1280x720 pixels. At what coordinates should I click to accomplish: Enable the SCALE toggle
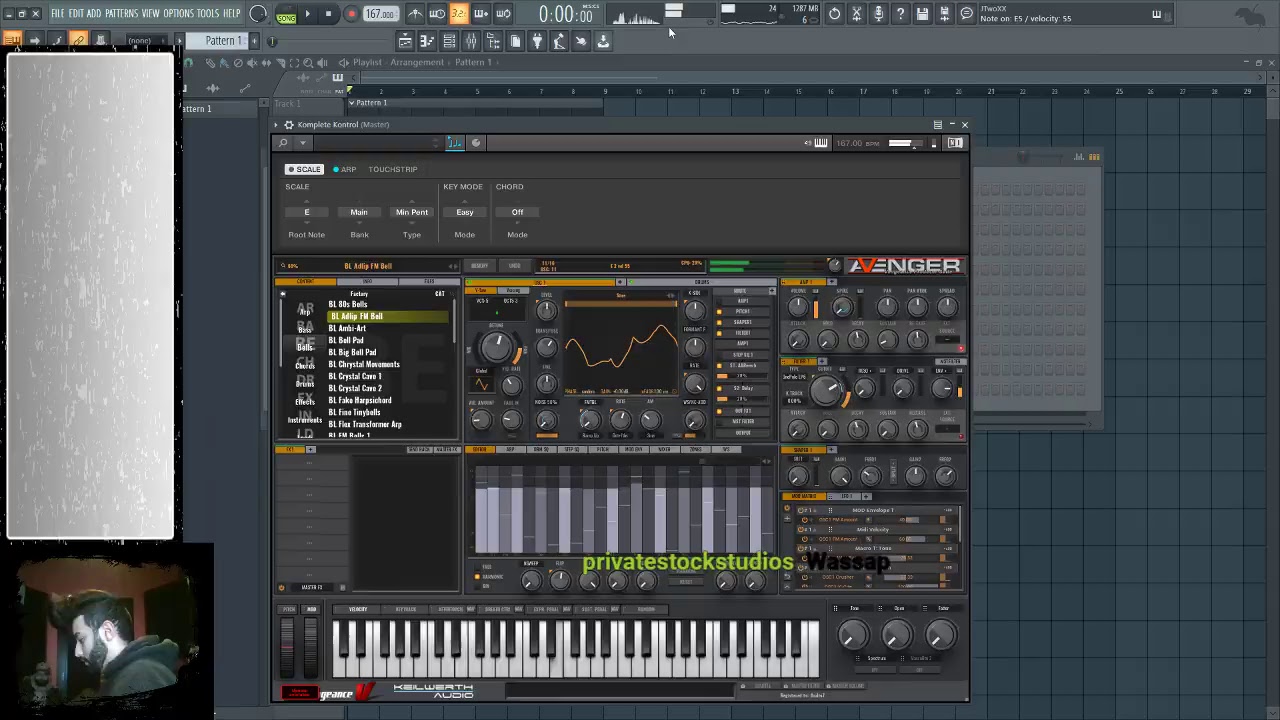[x=303, y=169]
